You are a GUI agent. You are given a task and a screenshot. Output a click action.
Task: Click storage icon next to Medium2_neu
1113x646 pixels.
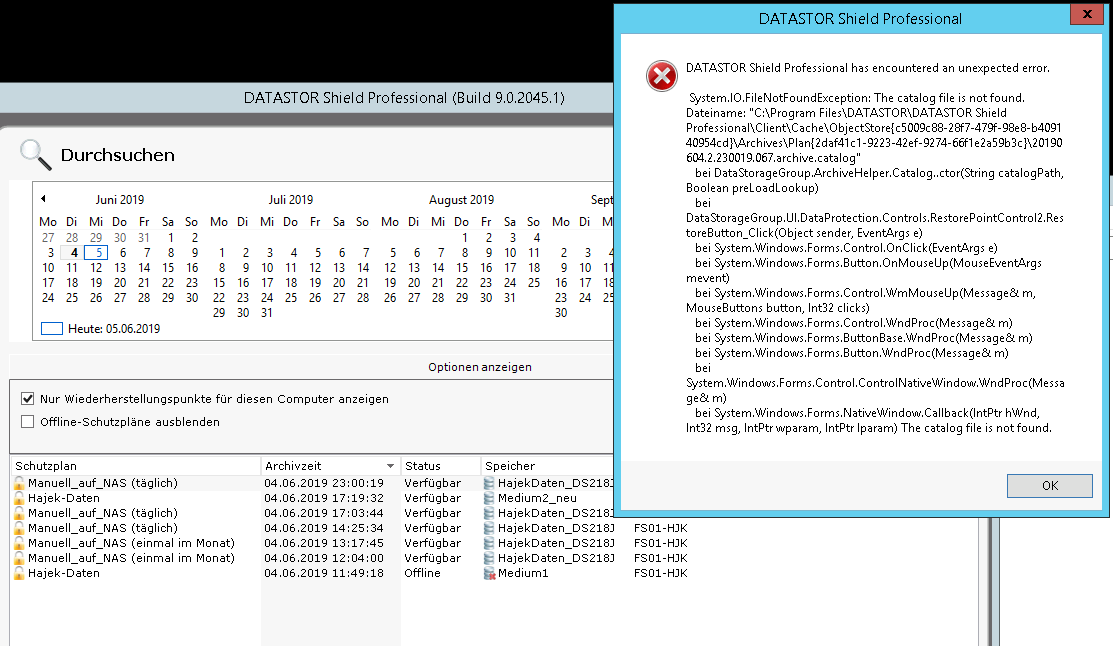click(x=489, y=498)
